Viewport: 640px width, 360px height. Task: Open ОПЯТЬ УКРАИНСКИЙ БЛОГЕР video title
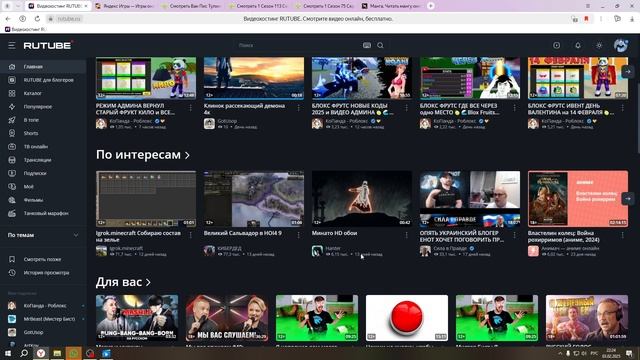point(462,236)
